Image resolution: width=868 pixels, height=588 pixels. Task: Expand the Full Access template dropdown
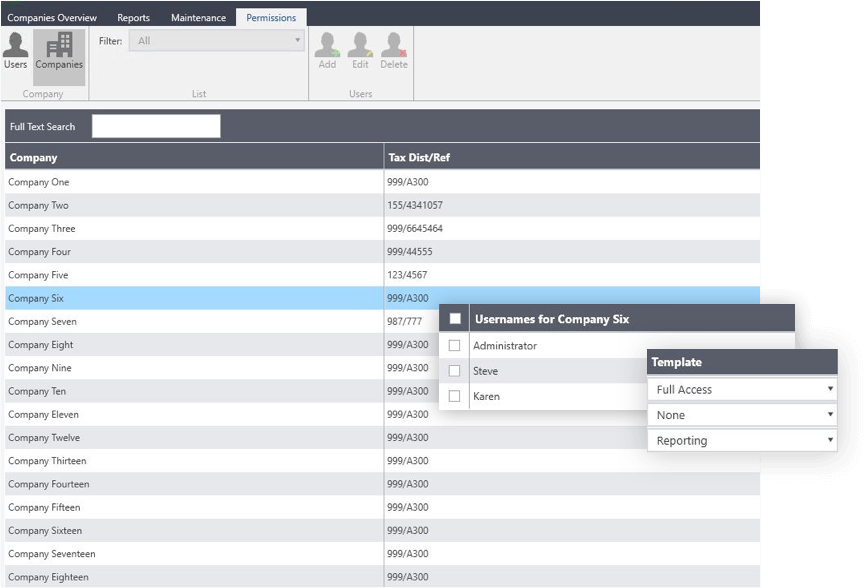pos(742,390)
